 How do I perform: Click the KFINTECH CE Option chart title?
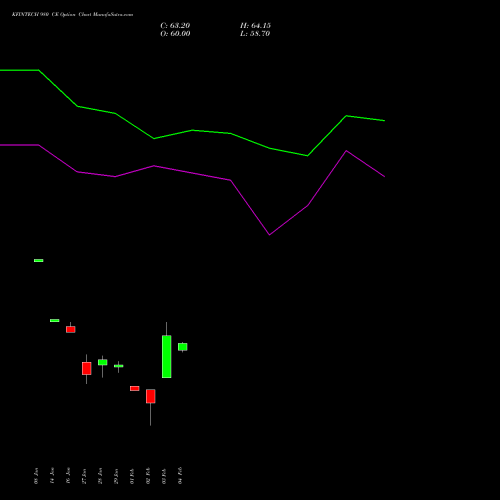click(72, 15)
